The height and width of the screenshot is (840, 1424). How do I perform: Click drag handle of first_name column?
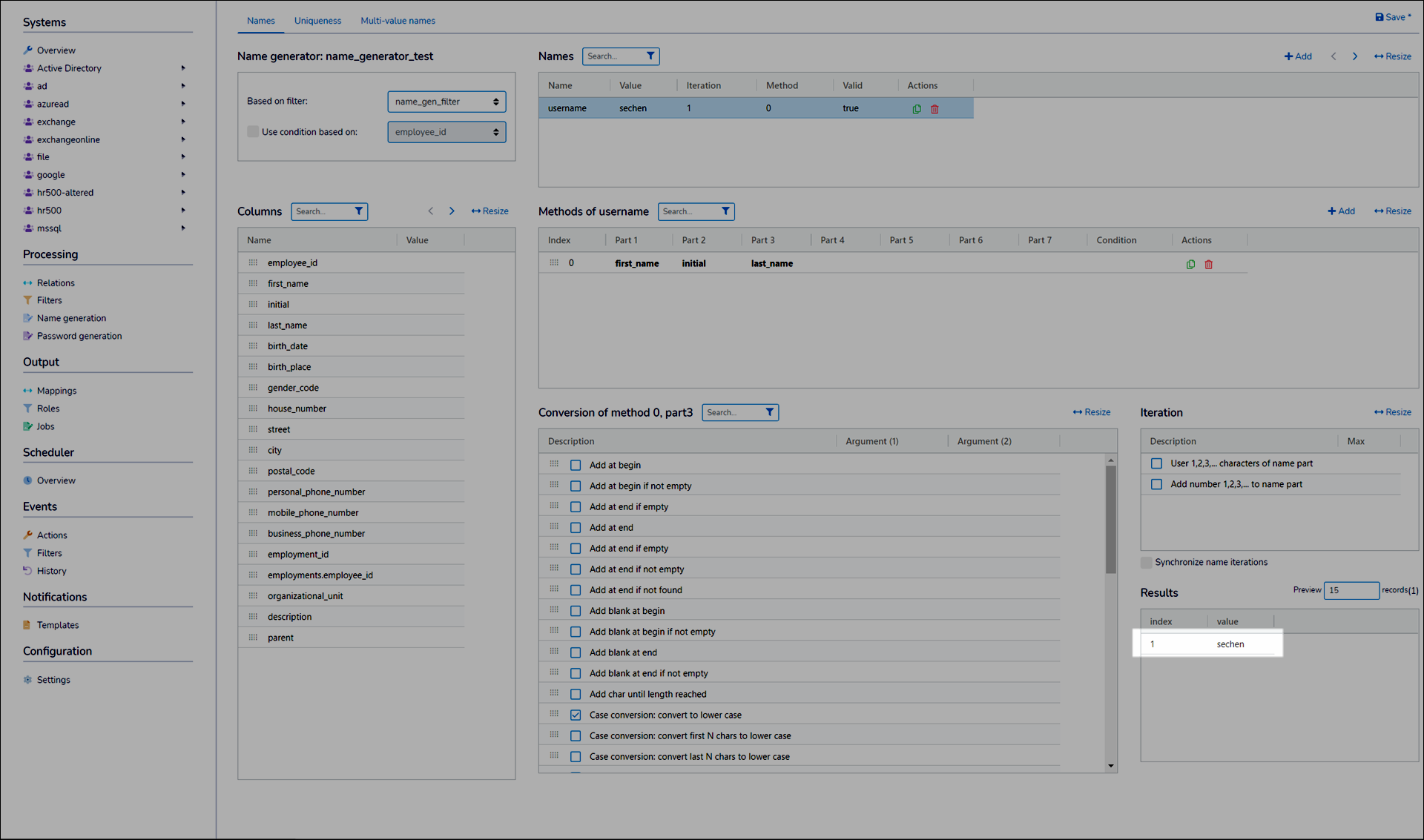click(253, 283)
